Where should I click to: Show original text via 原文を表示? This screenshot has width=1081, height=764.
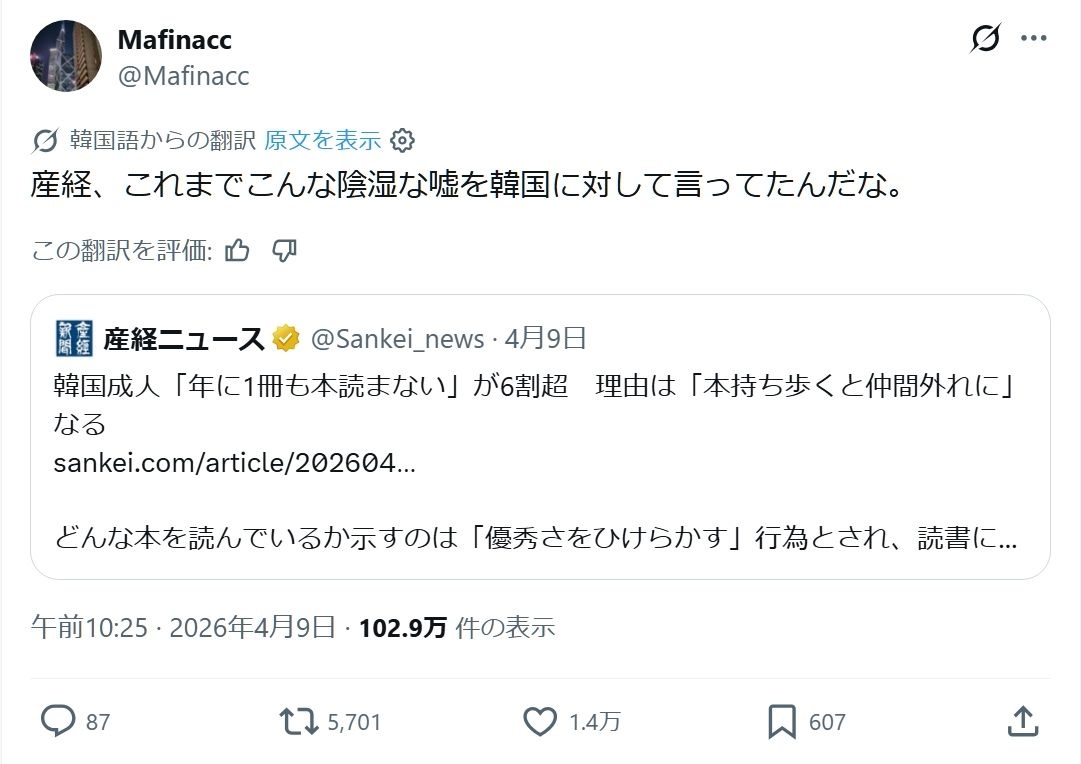click(322, 140)
